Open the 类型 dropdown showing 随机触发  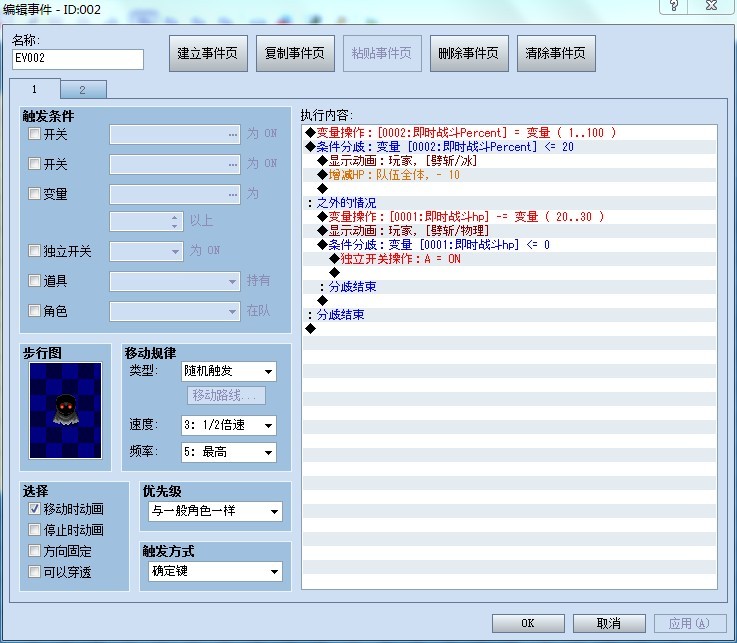coord(228,371)
